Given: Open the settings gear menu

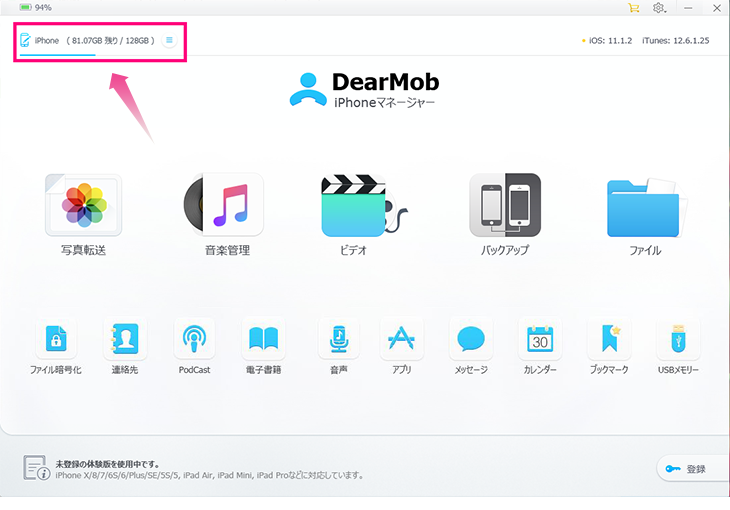Looking at the screenshot, I should point(659,8).
